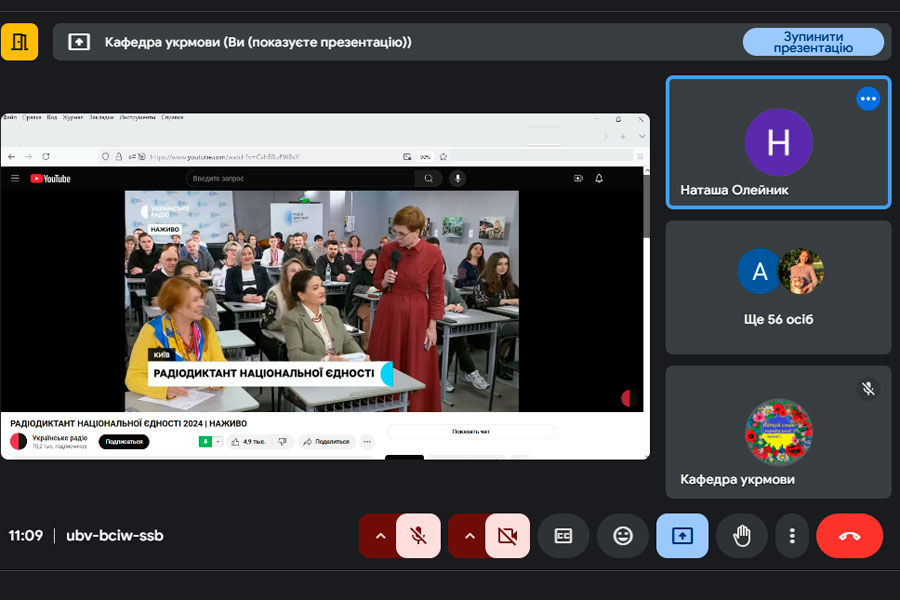Click the YouTube search magnifier icon
This screenshot has width=900, height=600.
pos(429,179)
